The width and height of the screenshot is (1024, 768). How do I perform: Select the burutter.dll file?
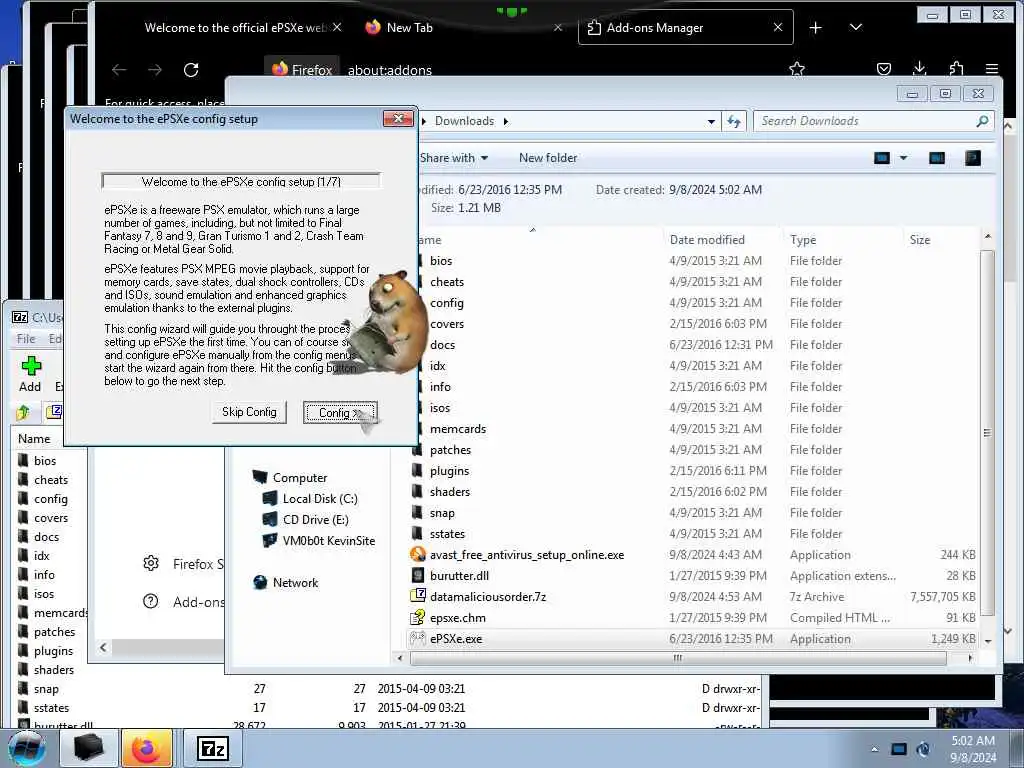point(459,576)
